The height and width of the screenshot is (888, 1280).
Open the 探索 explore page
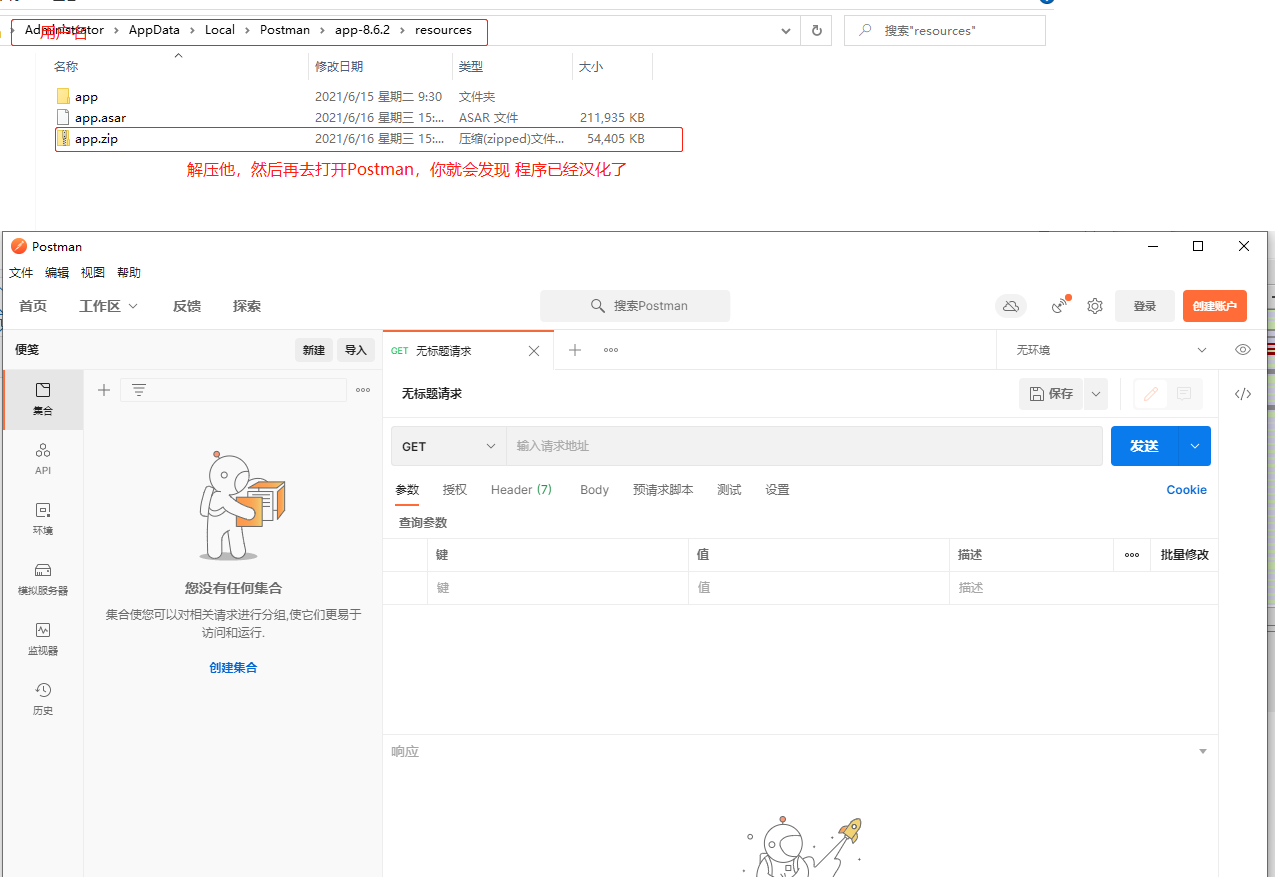247,306
